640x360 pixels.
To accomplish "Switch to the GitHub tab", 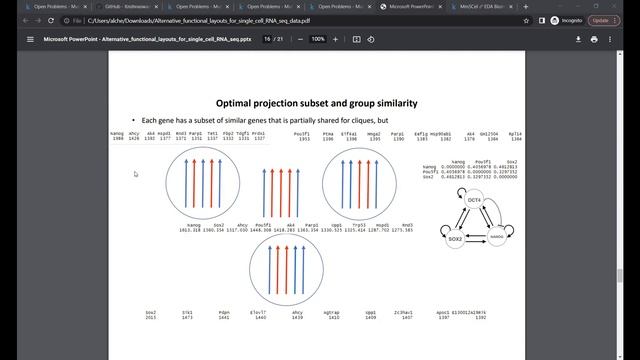I will [127, 7].
